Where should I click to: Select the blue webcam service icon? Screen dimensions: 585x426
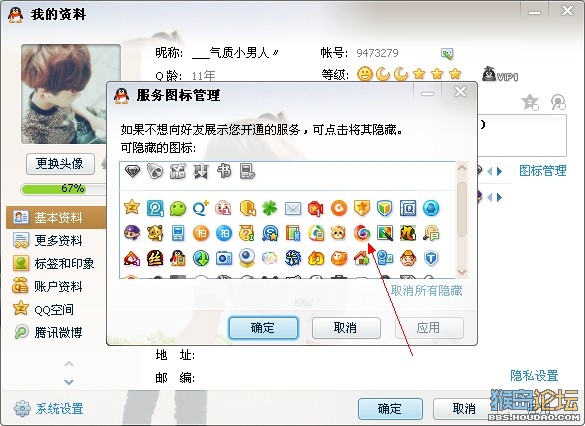(x=247, y=258)
